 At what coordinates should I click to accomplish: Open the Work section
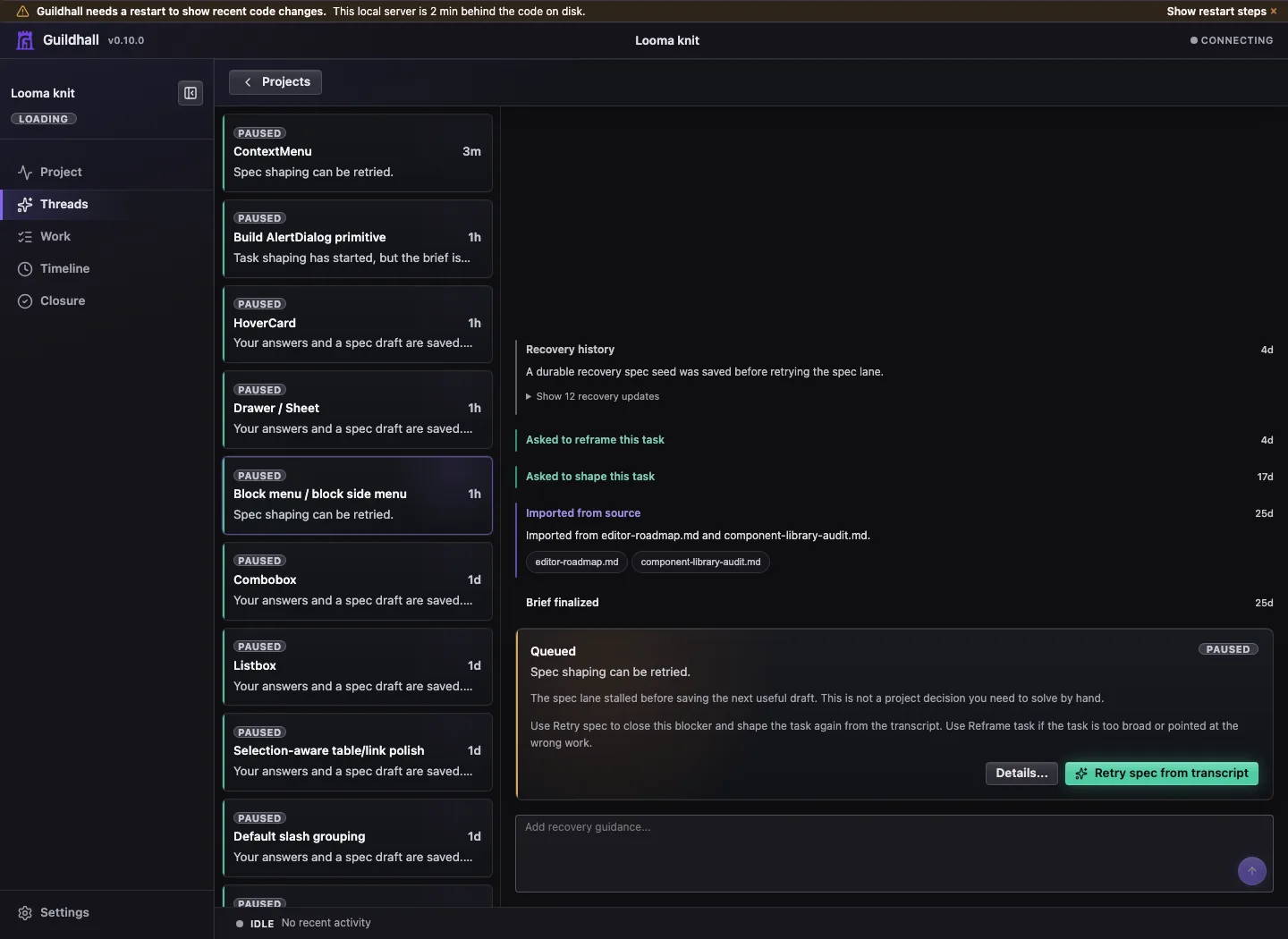[106, 236]
